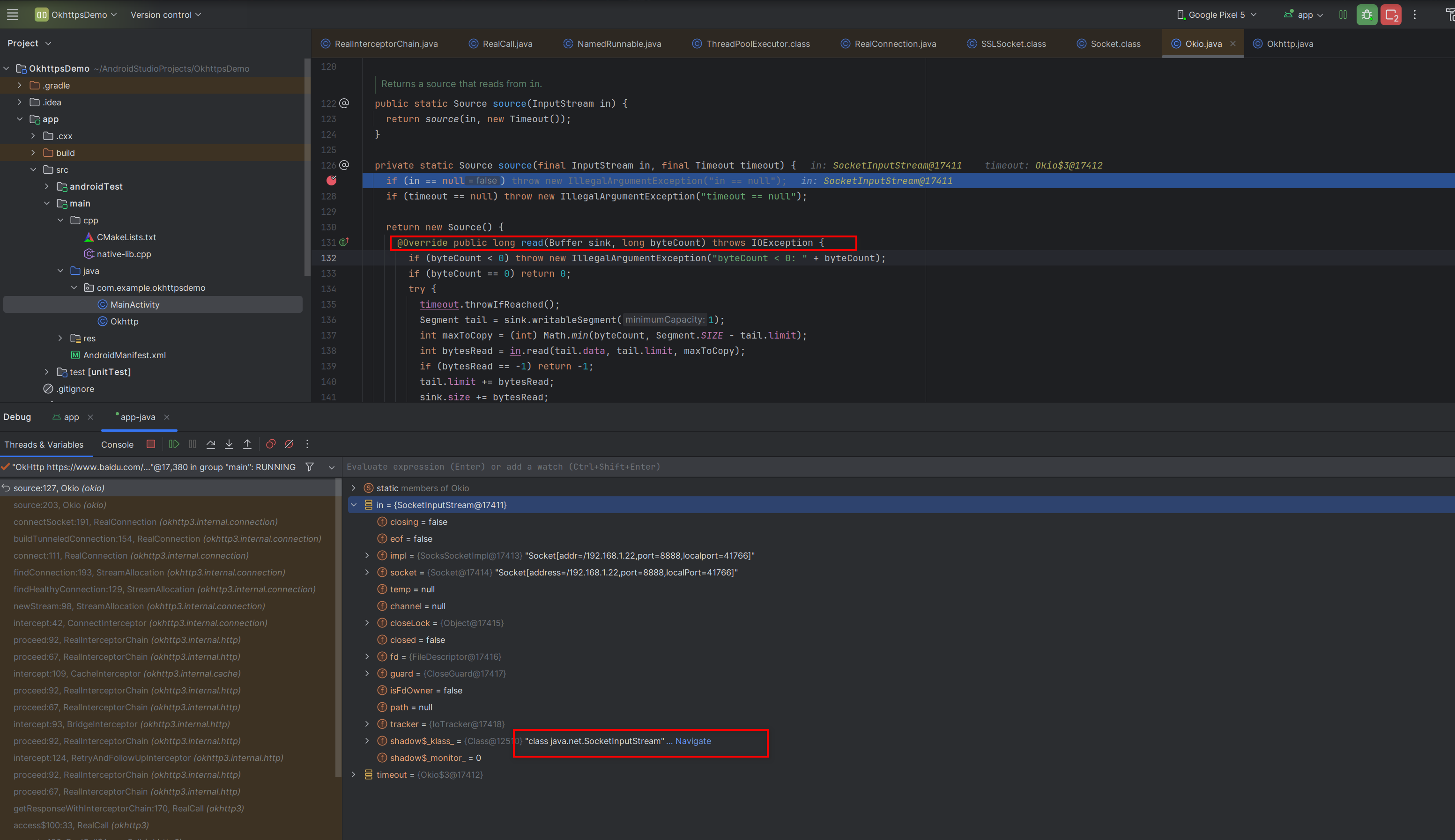Select native-lib.cpp in project tree

(x=124, y=254)
